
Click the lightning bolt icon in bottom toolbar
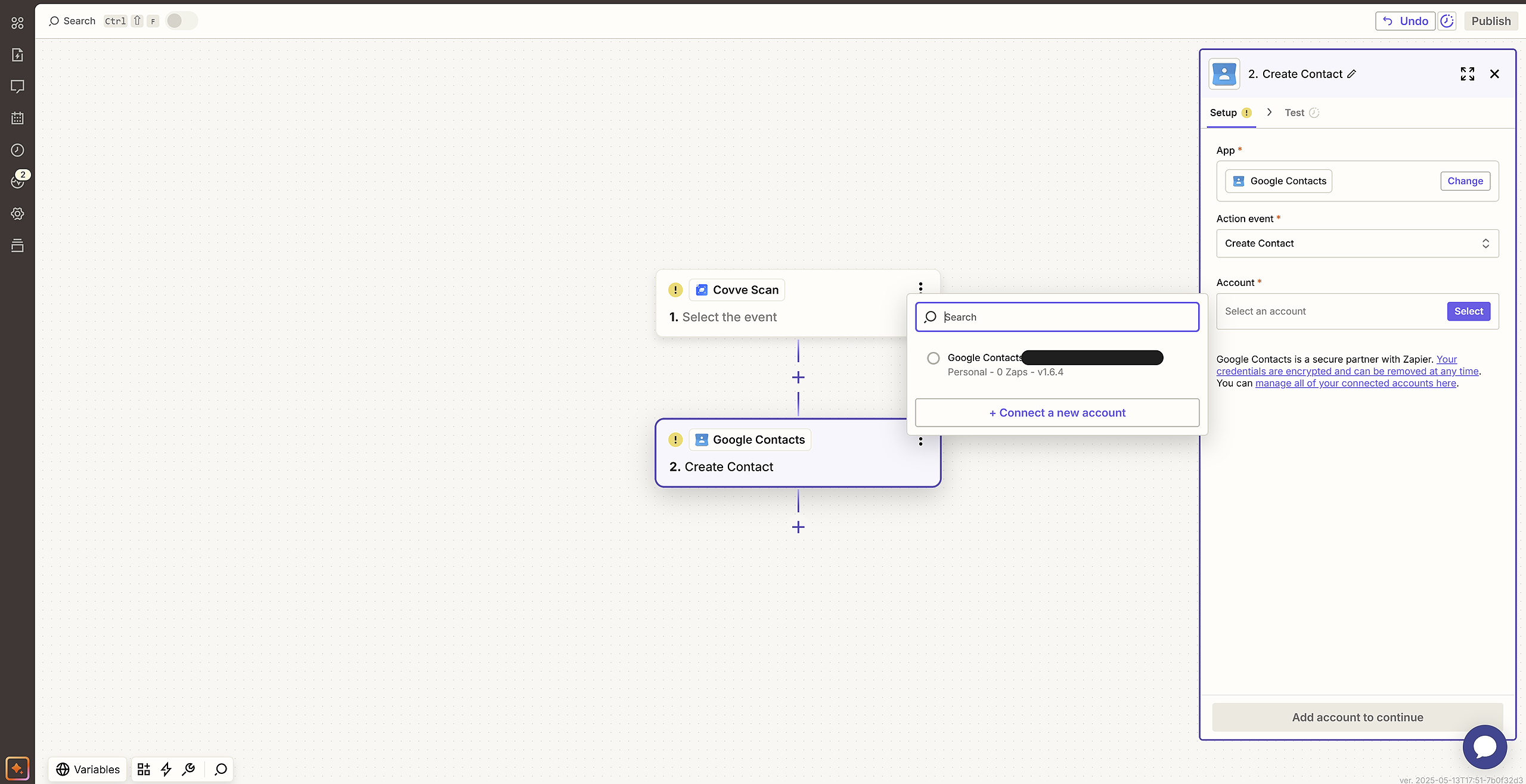(166, 769)
